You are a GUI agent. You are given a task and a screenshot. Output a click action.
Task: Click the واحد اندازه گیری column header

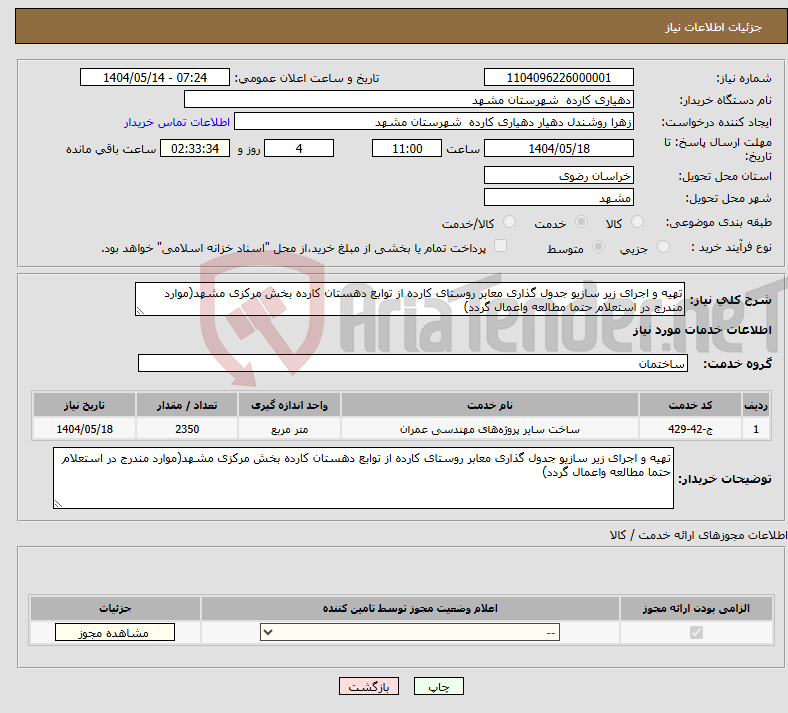click(x=289, y=405)
